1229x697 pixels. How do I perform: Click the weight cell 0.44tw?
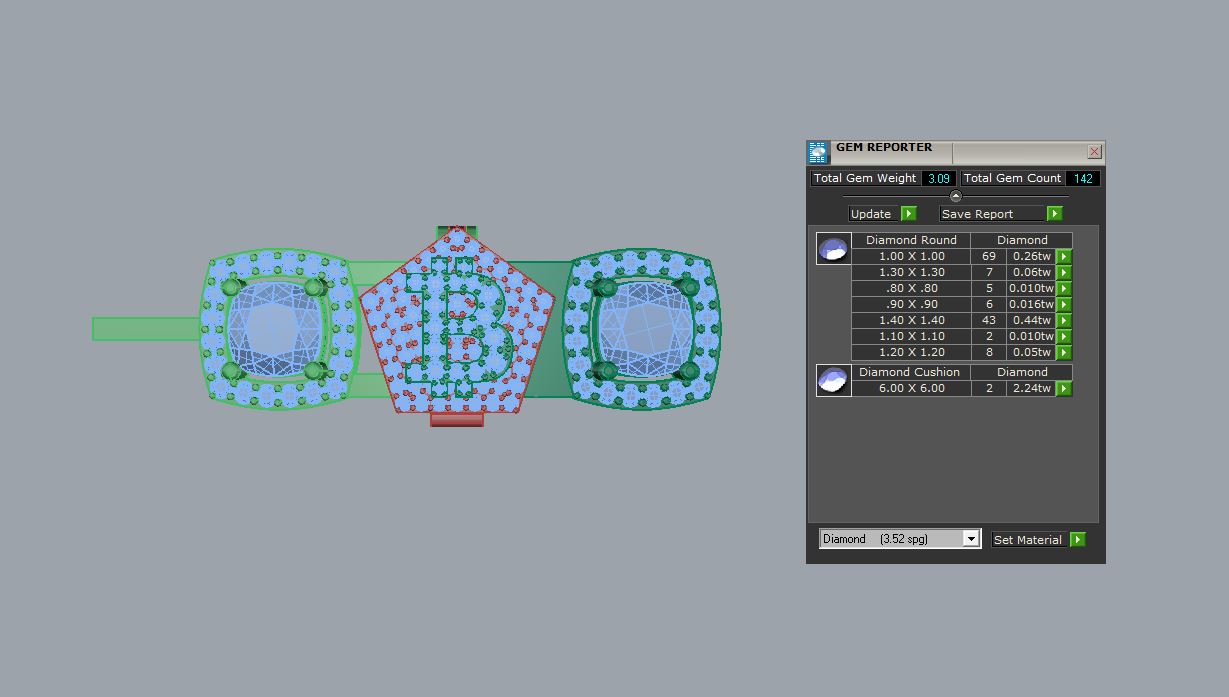click(1032, 321)
